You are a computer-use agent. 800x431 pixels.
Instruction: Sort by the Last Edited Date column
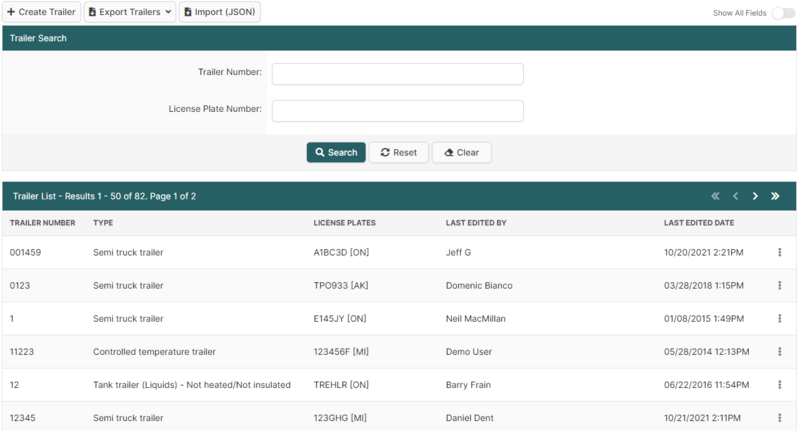coord(699,222)
